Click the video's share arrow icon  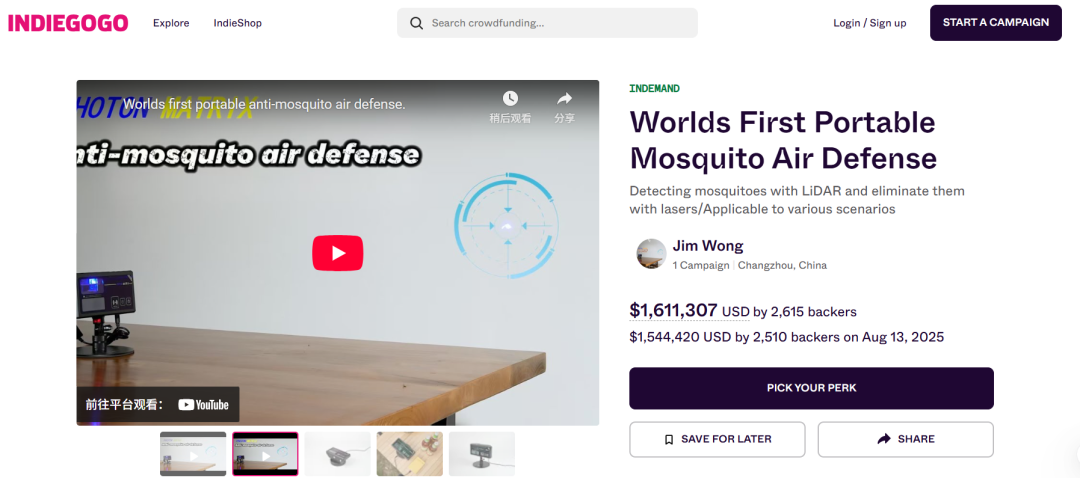click(564, 99)
